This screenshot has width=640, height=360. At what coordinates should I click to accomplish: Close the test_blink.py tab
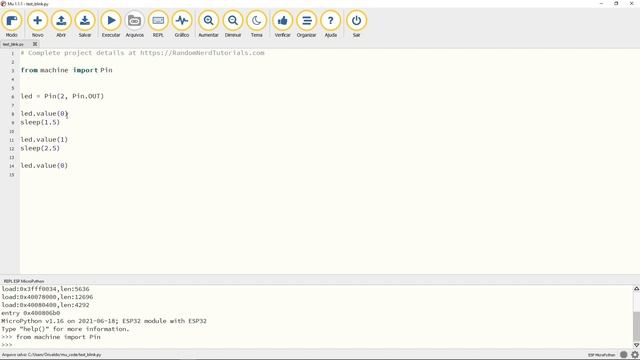[35, 44]
